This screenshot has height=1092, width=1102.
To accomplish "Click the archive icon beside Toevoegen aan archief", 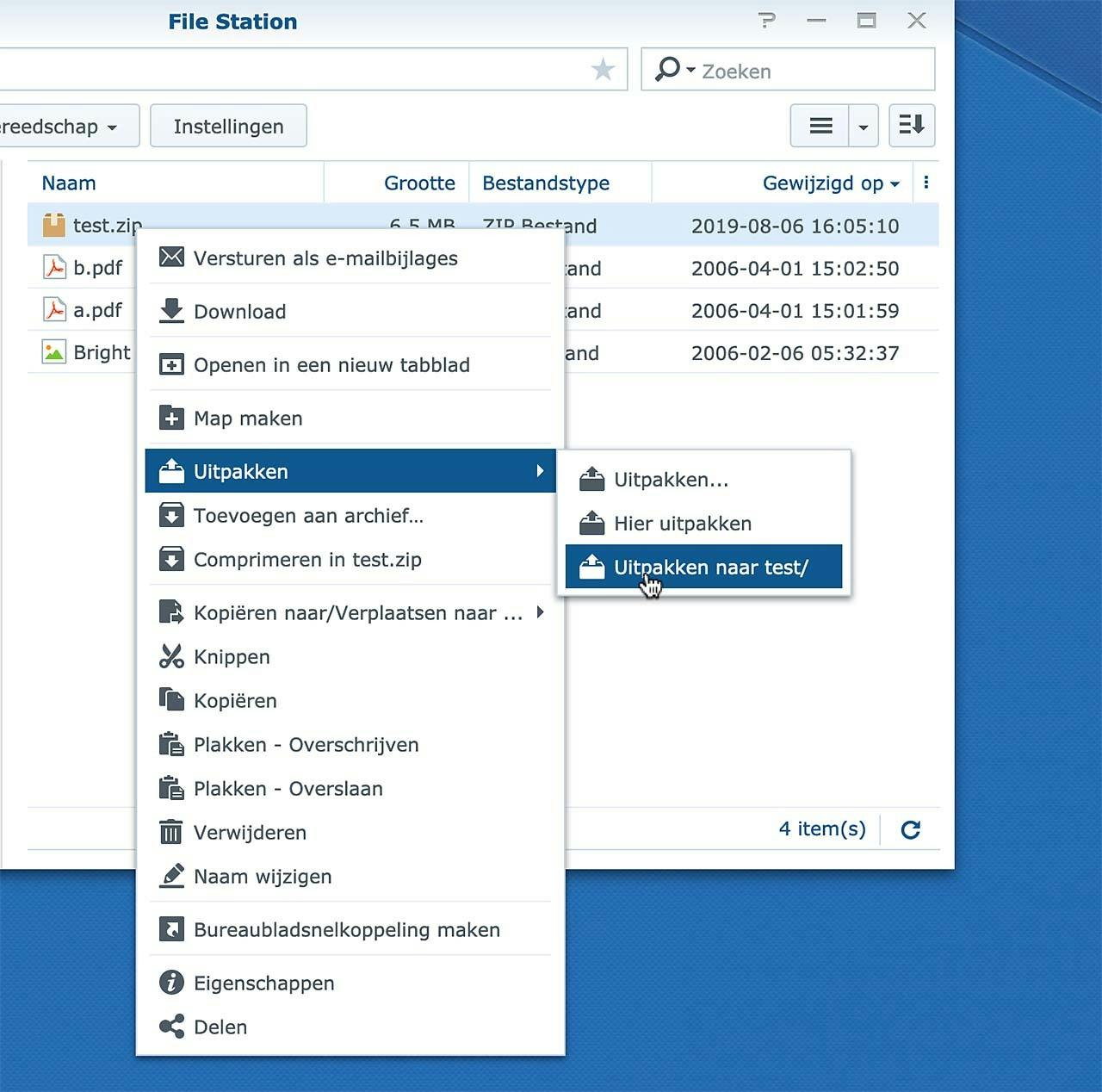I will point(171,515).
